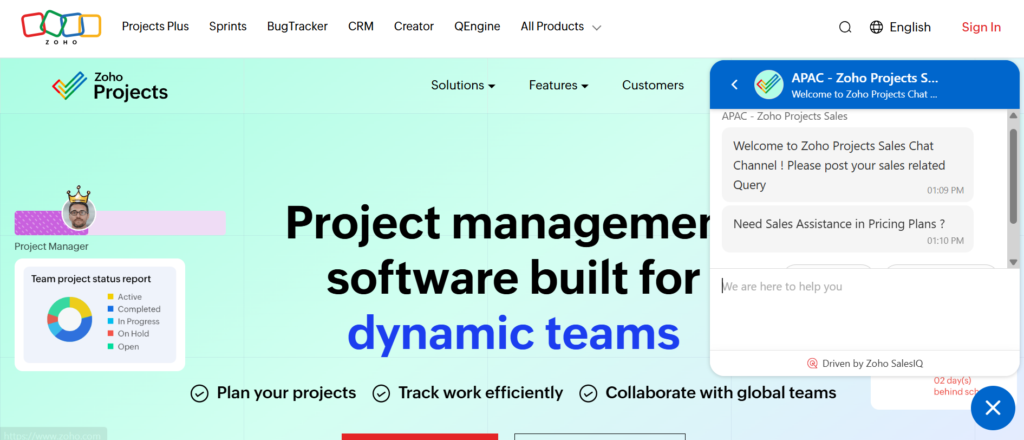
Task: Close the chat with the round X button
Action: (x=992, y=407)
